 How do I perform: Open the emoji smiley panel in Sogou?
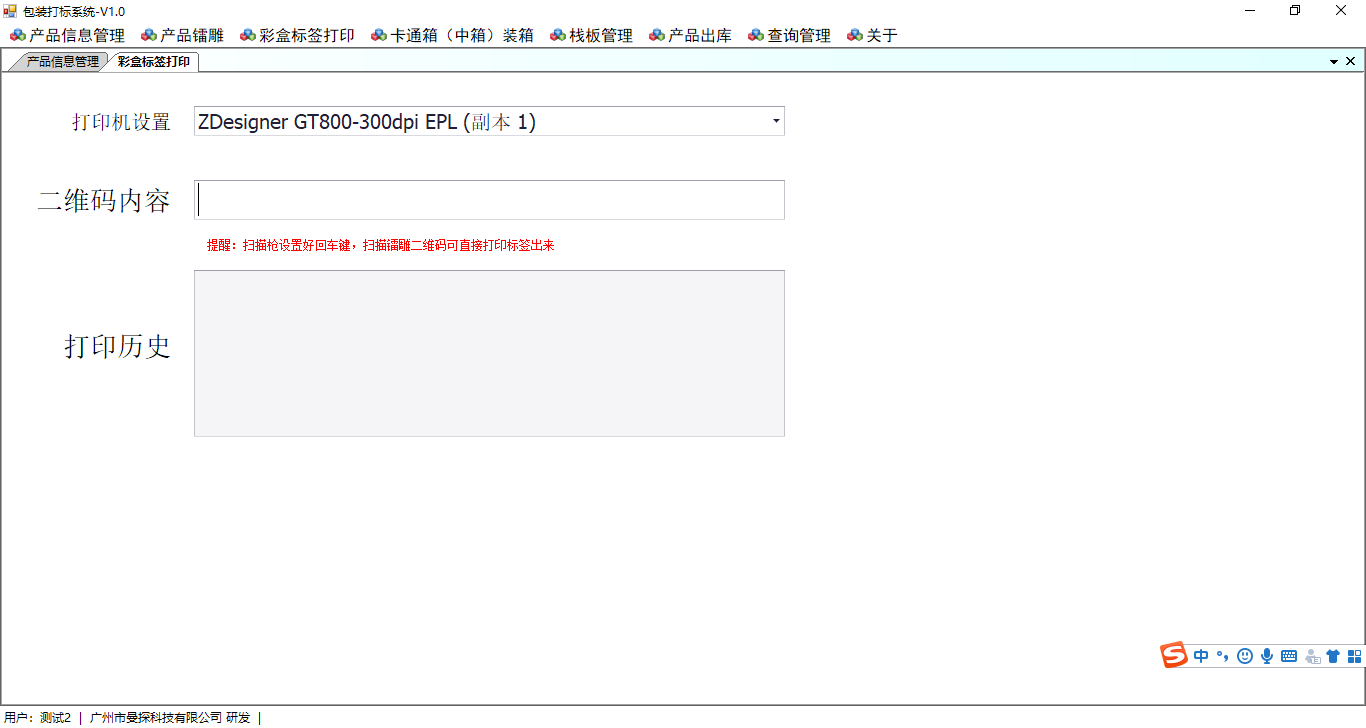[x=1245, y=656]
